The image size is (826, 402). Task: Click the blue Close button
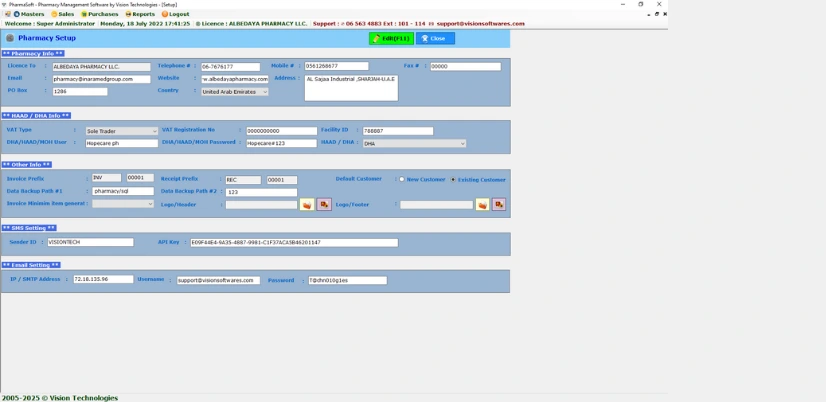coord(435,38)
